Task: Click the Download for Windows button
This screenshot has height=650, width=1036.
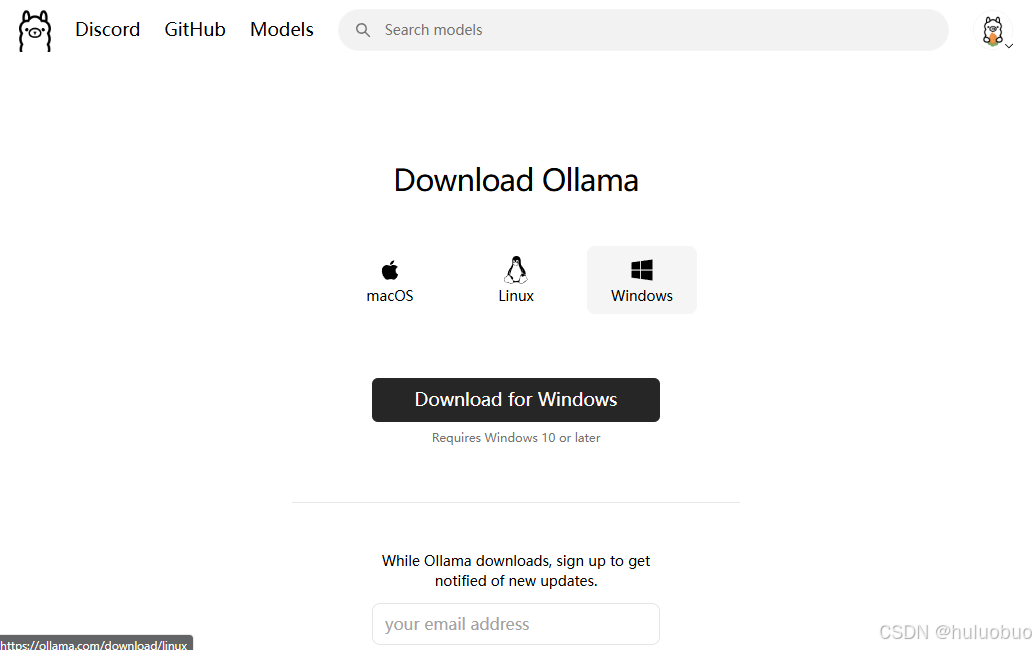Action: click(516, 400)
